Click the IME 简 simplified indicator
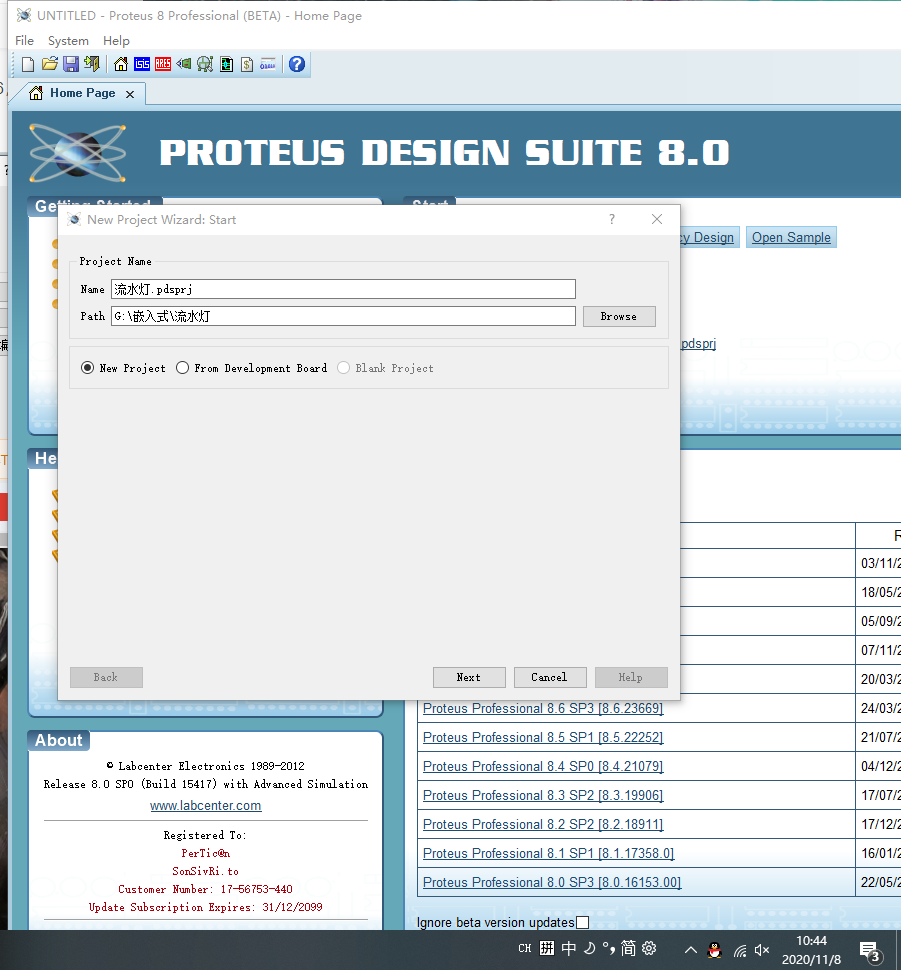The width and height of the screenshot is (901, 970). (628, 948)
